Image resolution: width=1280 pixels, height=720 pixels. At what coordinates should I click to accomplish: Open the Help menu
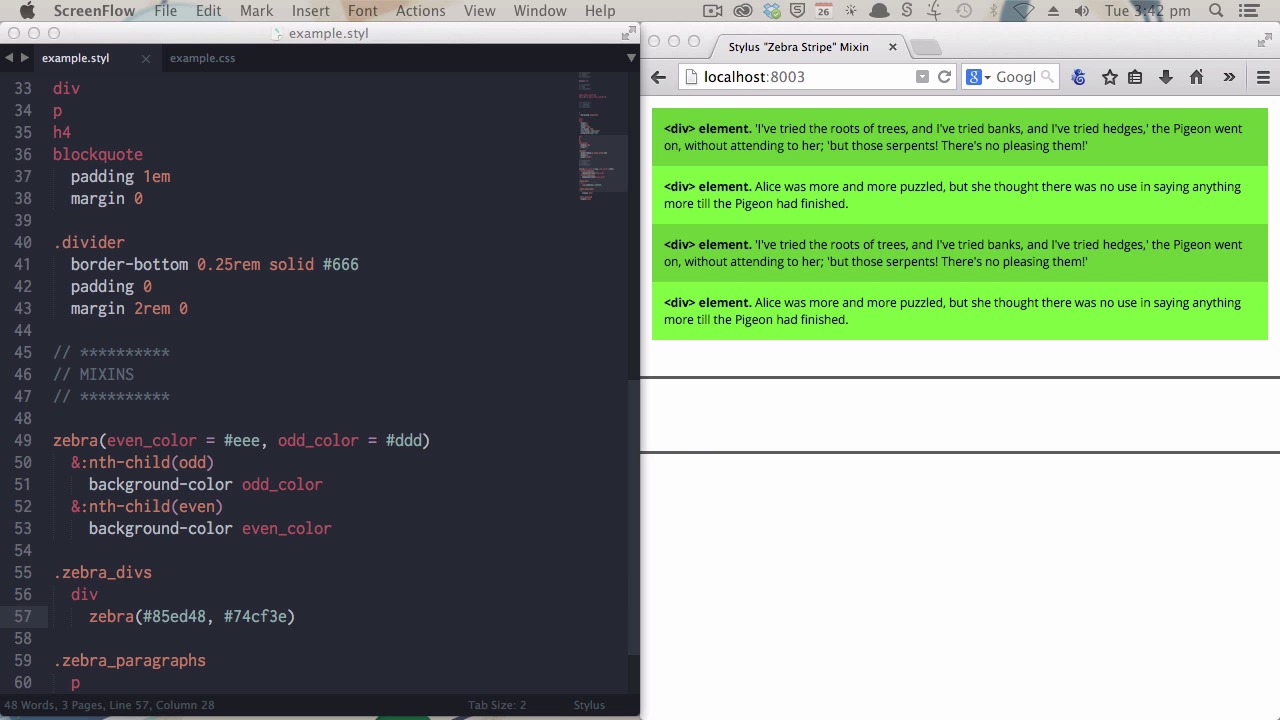(x=600, y=11)
